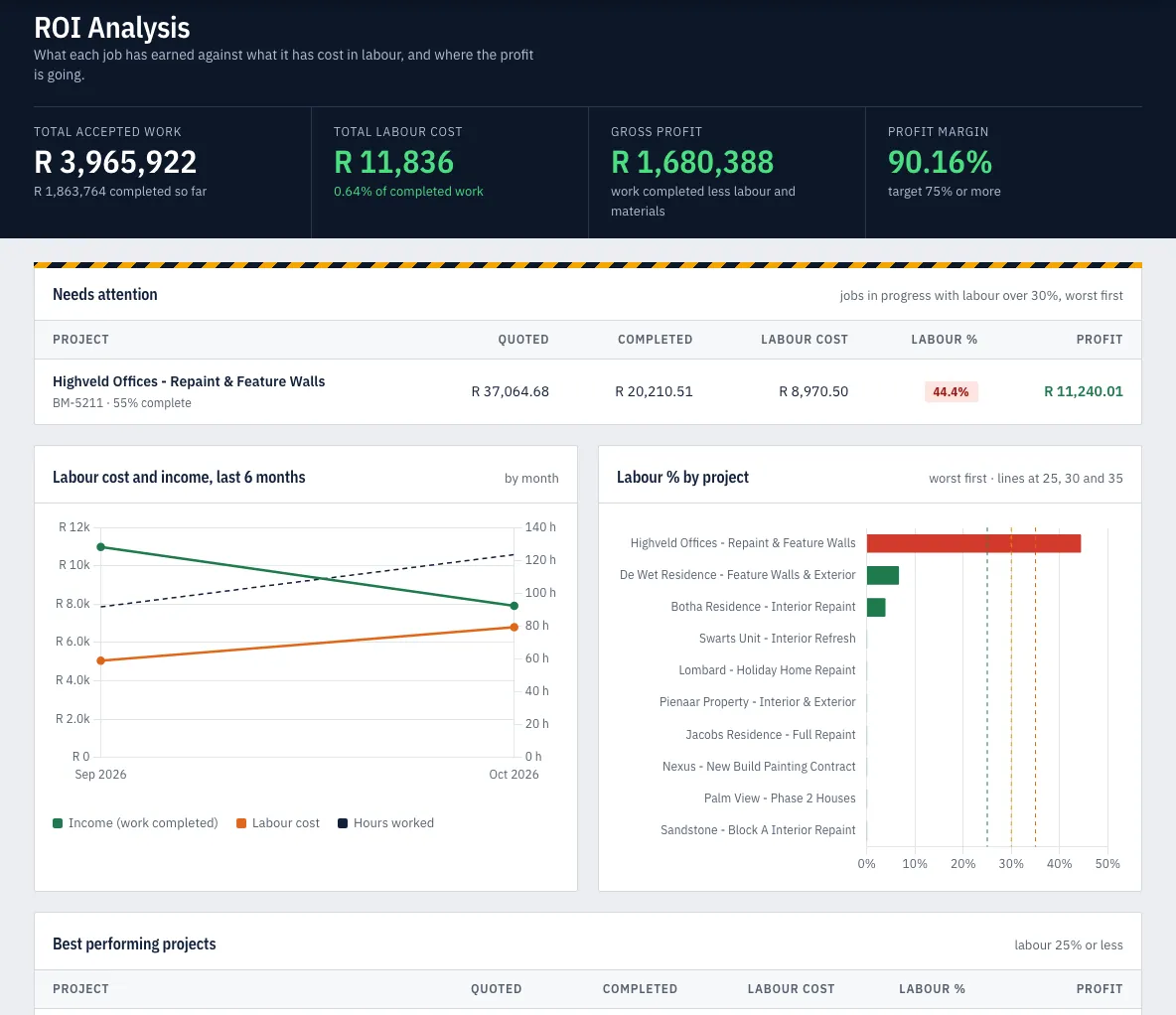Click the Labour % by project chart title
This screenshot has width=1176, height=1015.
[682, 477]
